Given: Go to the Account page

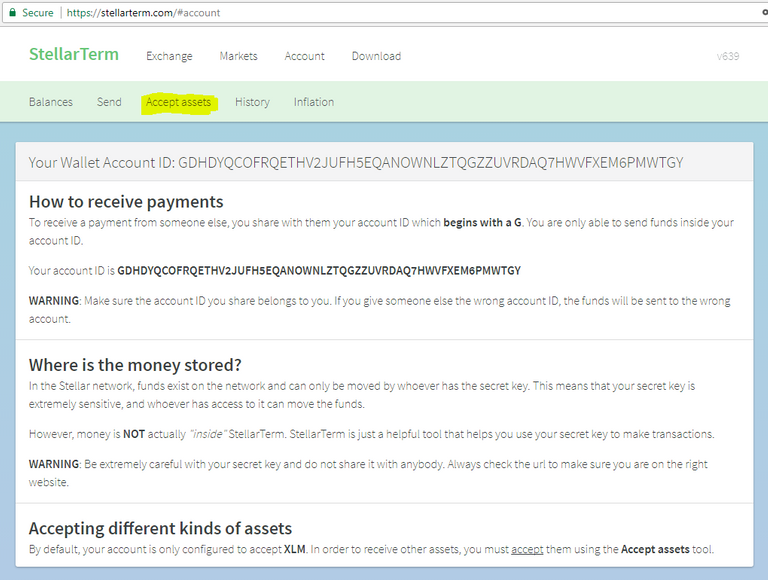Looking at the screenshot, I should point(305,56).
